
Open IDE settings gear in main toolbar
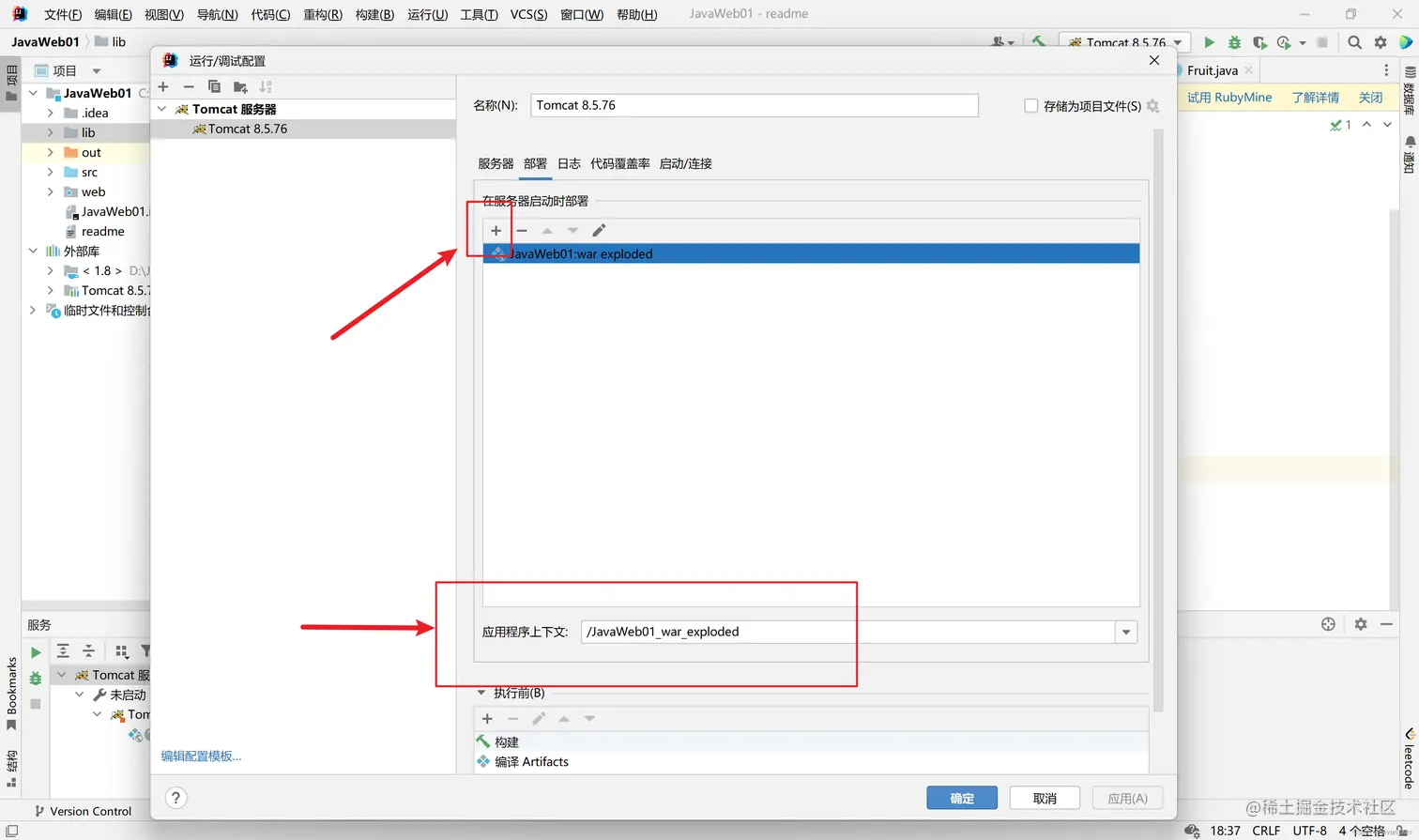1381,42
